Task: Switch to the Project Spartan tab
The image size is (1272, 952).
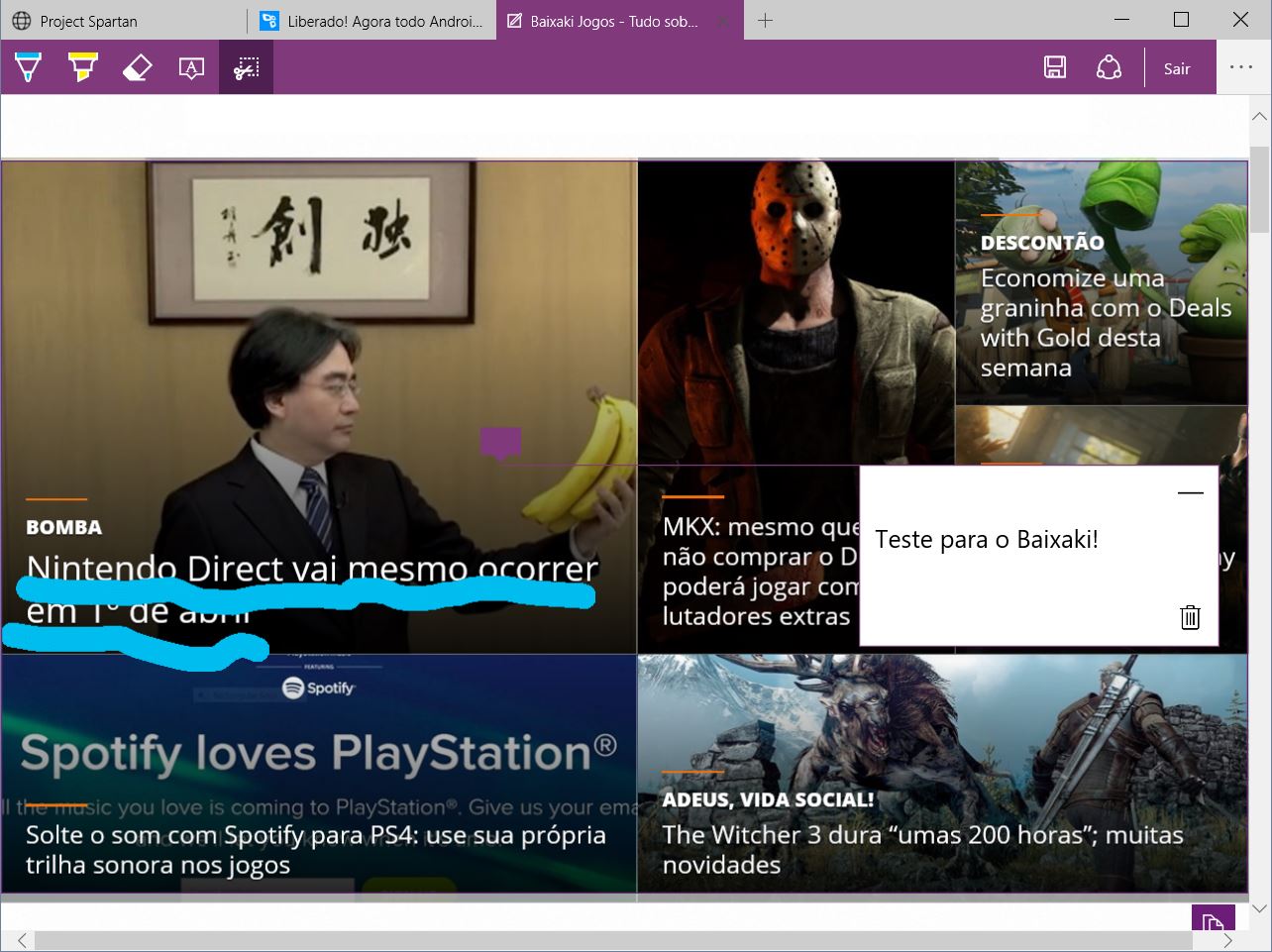Action: (124, 21)
